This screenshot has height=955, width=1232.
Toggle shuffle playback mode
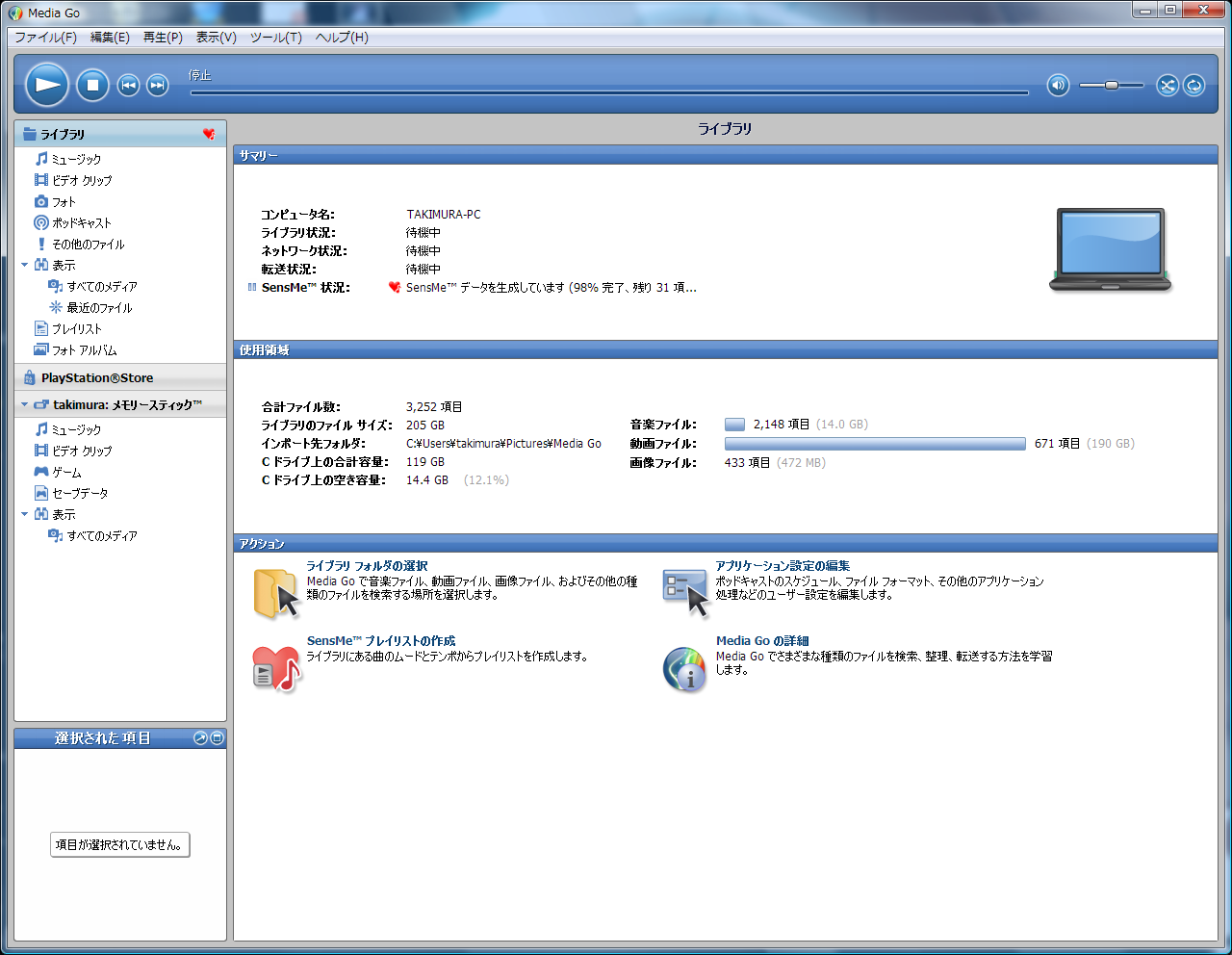(x=1168, y=85)
